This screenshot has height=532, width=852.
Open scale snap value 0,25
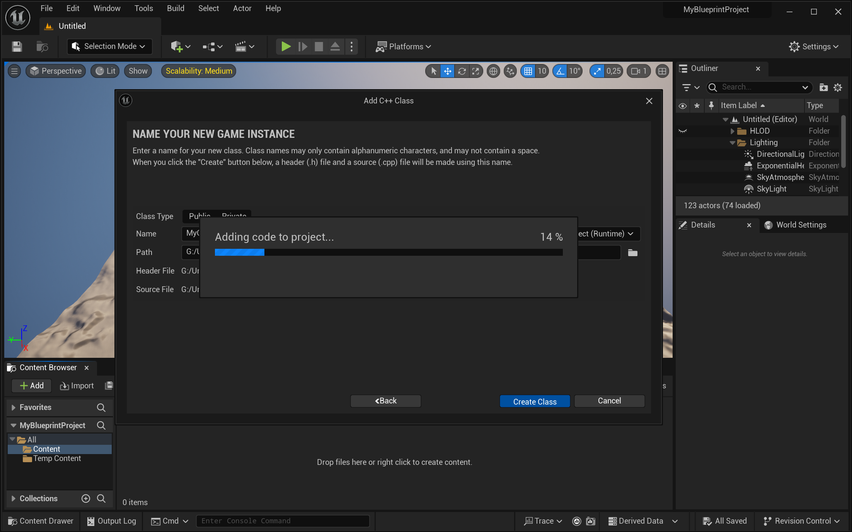613,71
